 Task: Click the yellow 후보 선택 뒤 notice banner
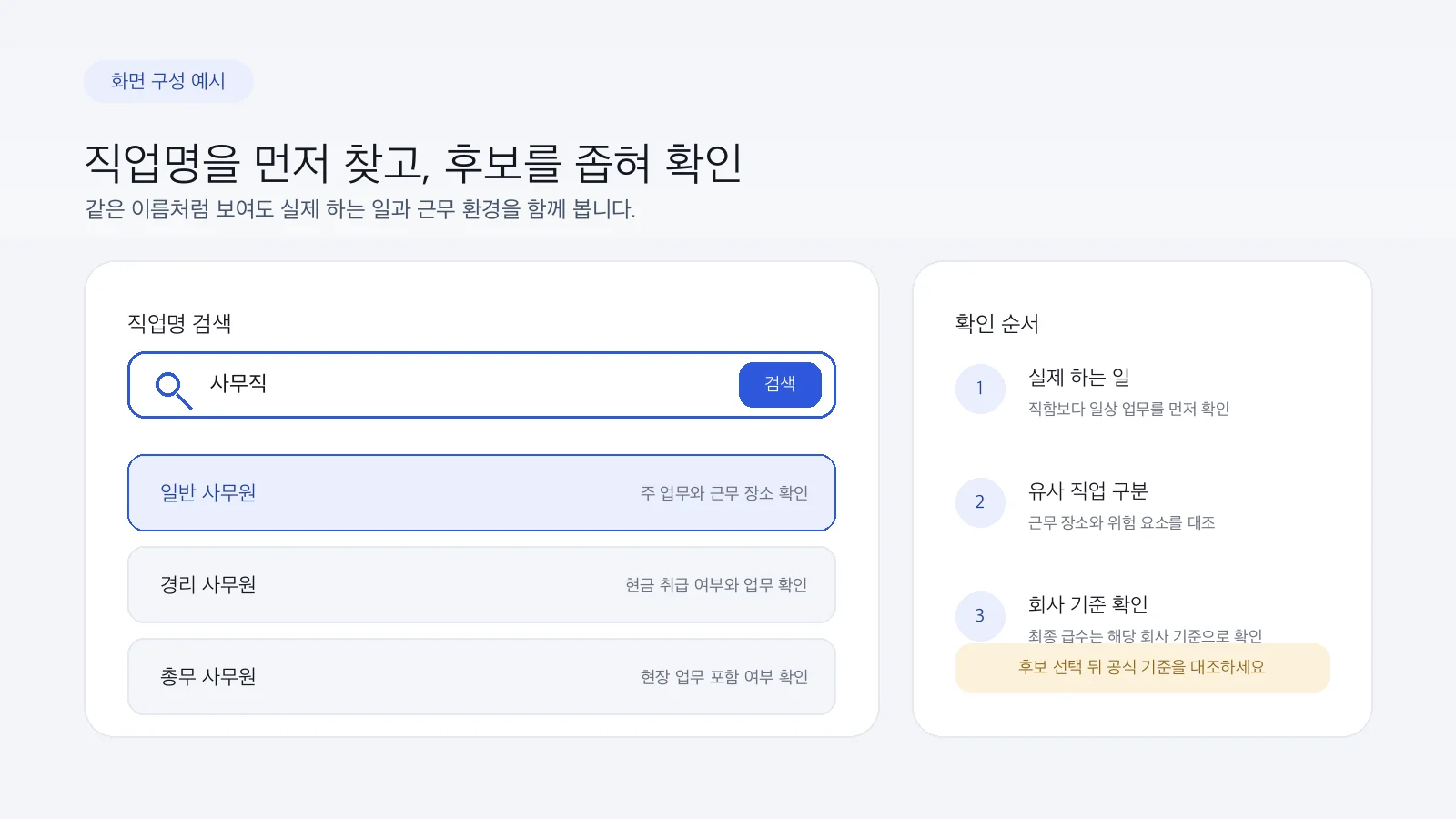(1142, 667)
